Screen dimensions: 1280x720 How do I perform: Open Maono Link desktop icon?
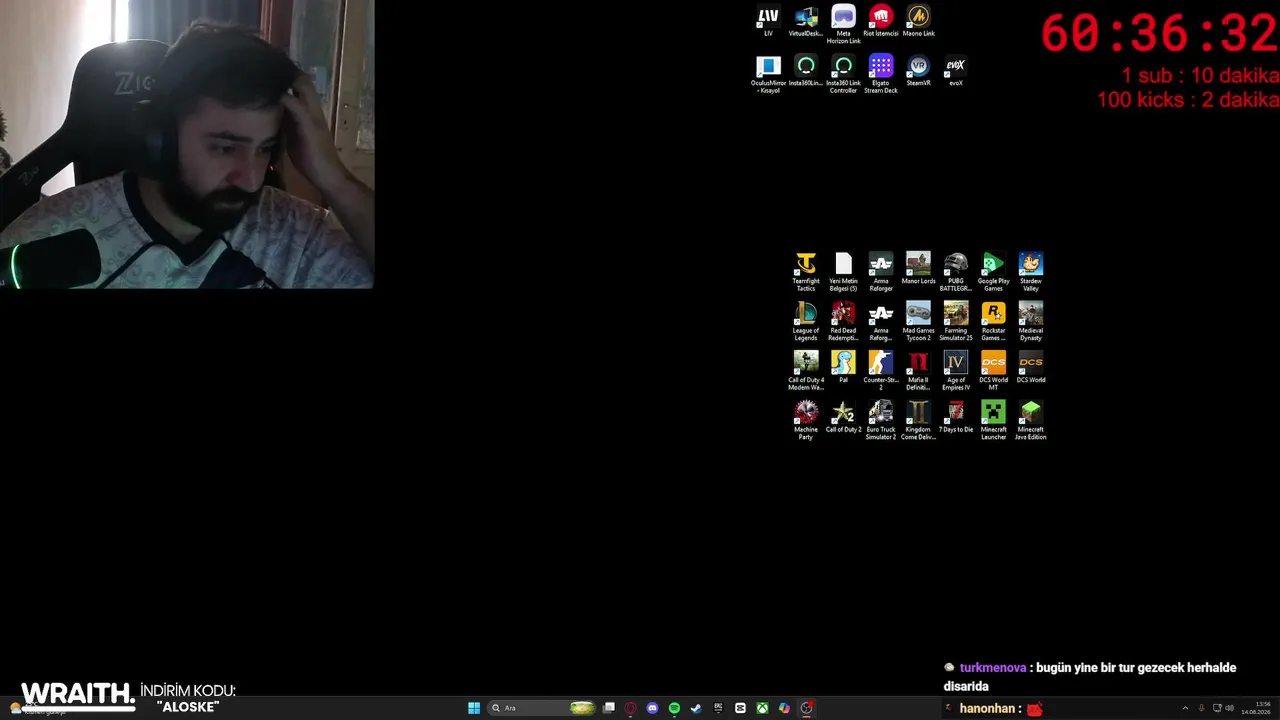tap(918, 21)
